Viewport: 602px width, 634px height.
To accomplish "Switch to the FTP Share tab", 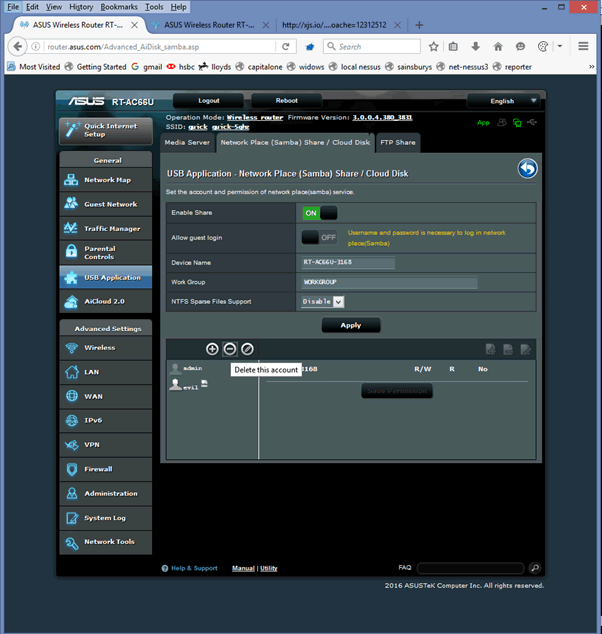I will point(398,143).
